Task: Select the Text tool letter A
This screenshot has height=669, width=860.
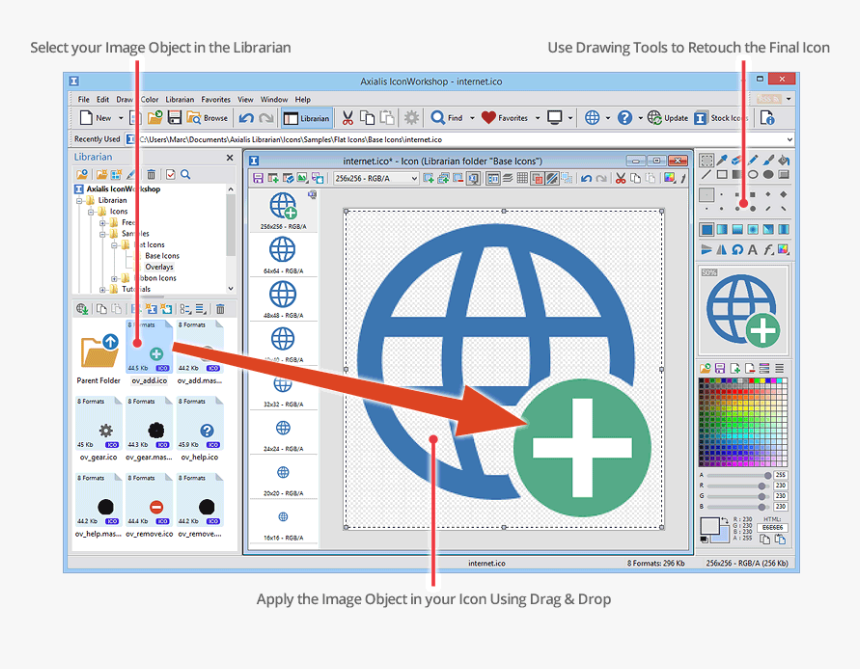Action: pos(752,250)
